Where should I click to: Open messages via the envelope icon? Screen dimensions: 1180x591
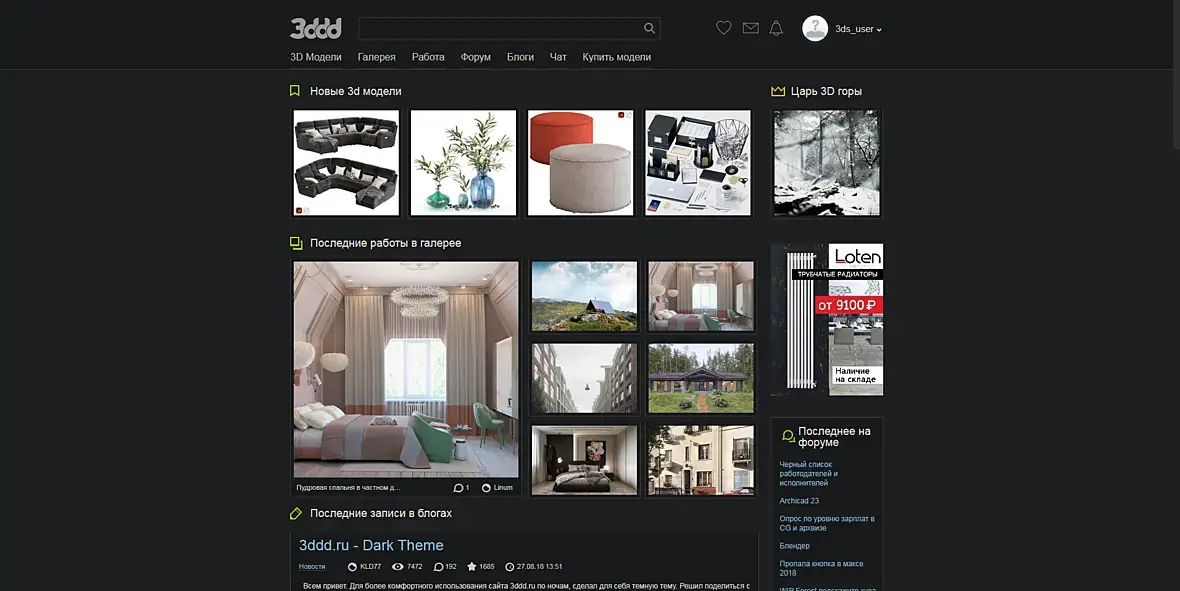[750, 29]
